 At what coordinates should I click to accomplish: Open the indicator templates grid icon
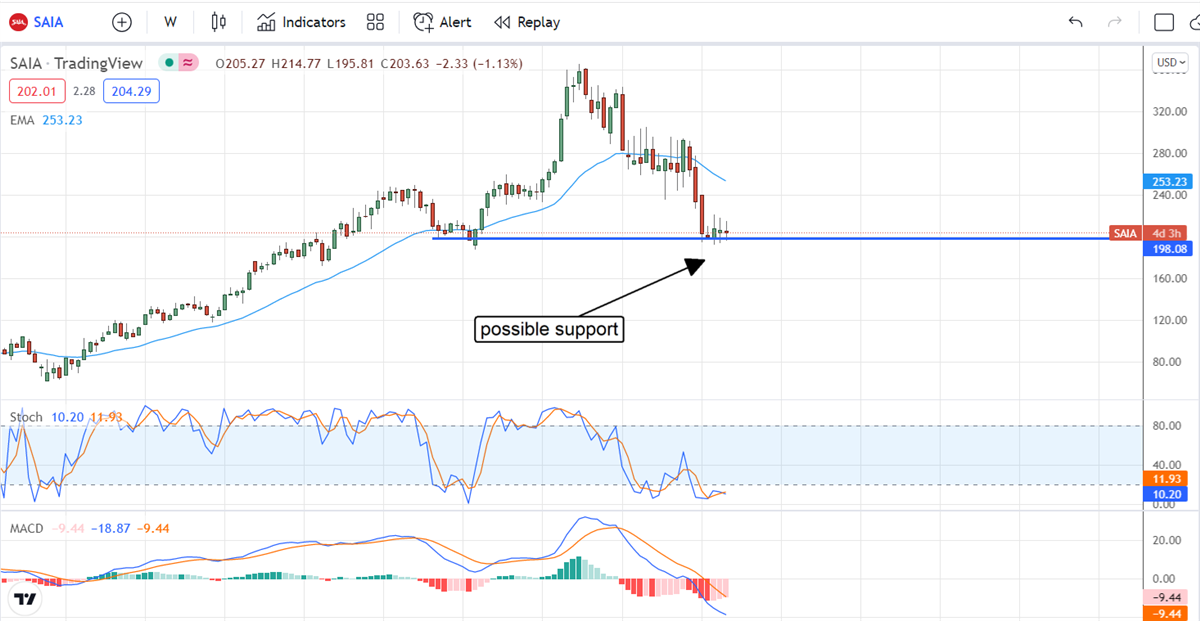point(376,22)
